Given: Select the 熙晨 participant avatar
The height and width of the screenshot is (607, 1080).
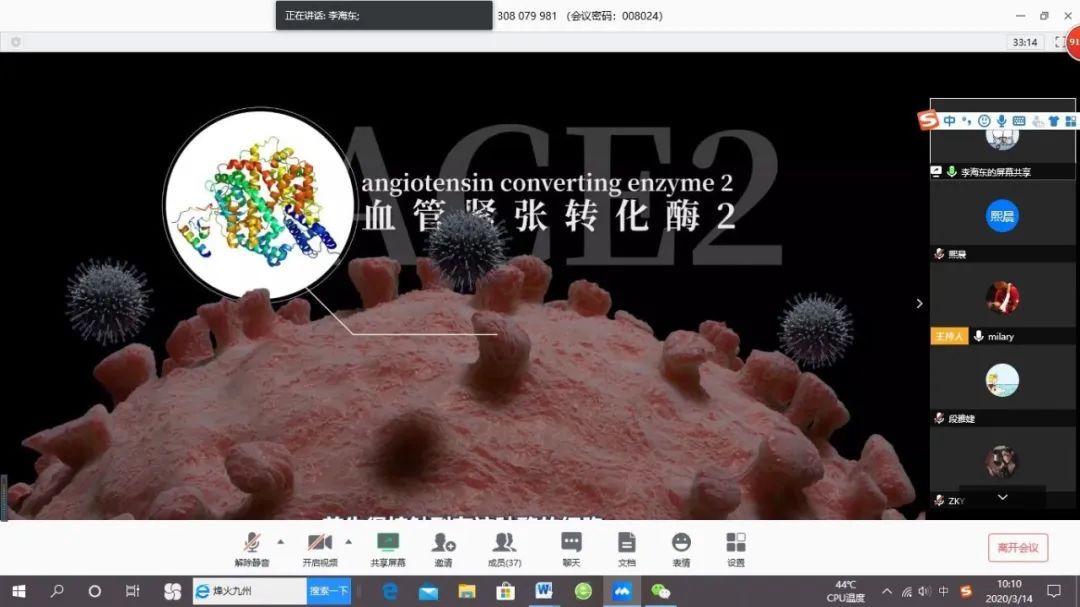Looking at the screenshot, I should point(1002,216).
